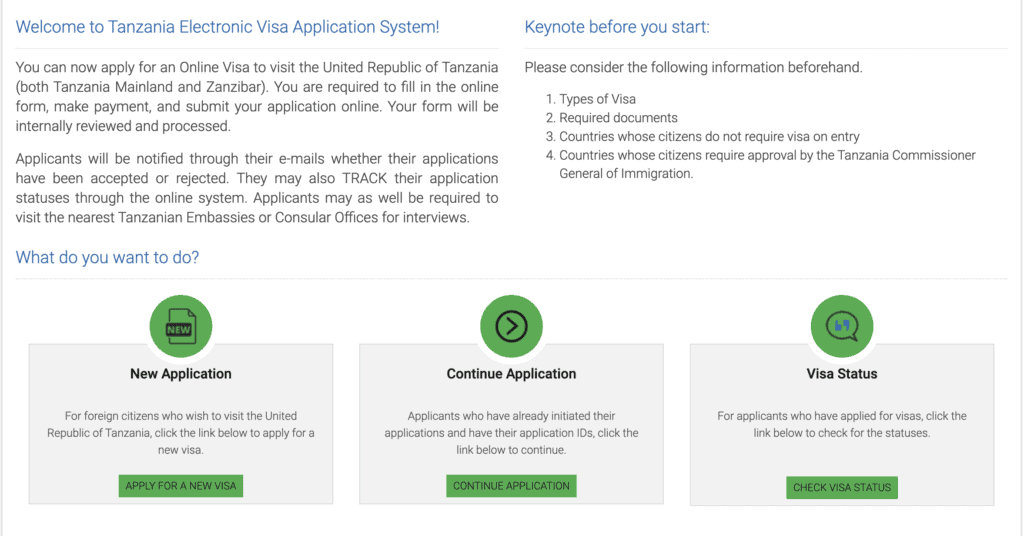The image size is (1024, 536).
Task: Click the What do you want to do heading
Action: point(107,257)
